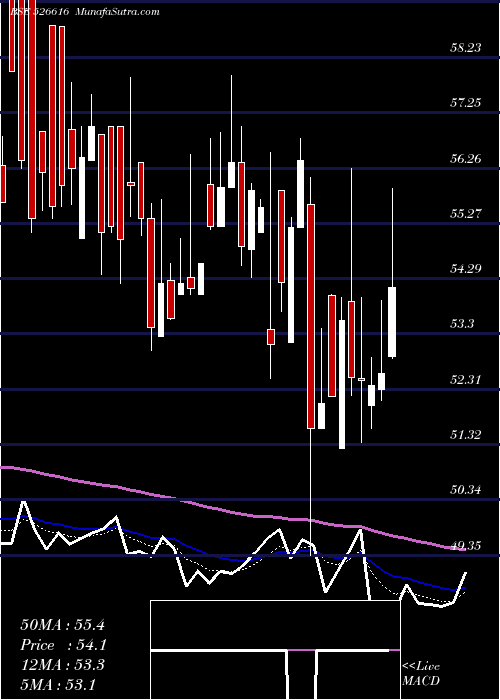Click the 50.34 price axis label

click(466, 490)
